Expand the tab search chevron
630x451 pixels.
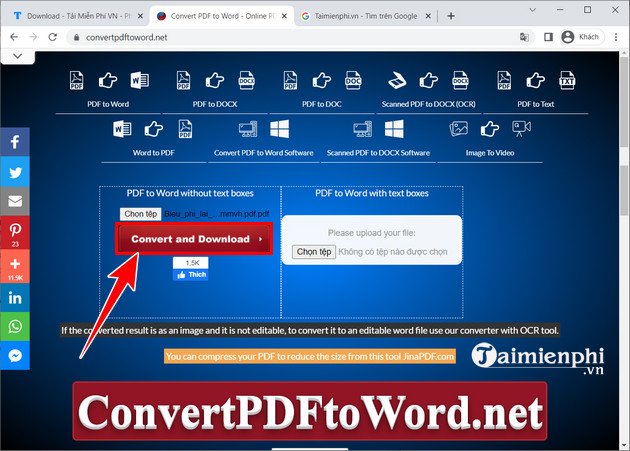[x=533, y=10]
